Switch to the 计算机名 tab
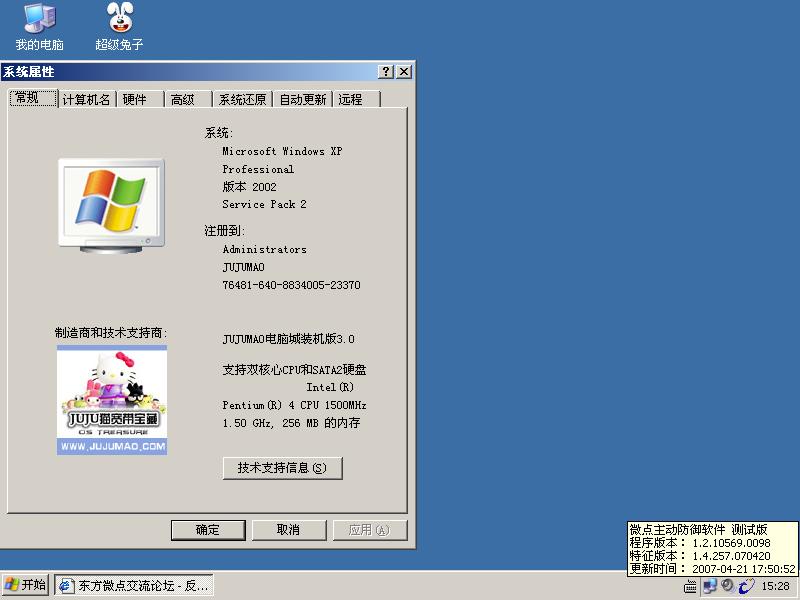This screenshot has height=600, width=800. 86,99
